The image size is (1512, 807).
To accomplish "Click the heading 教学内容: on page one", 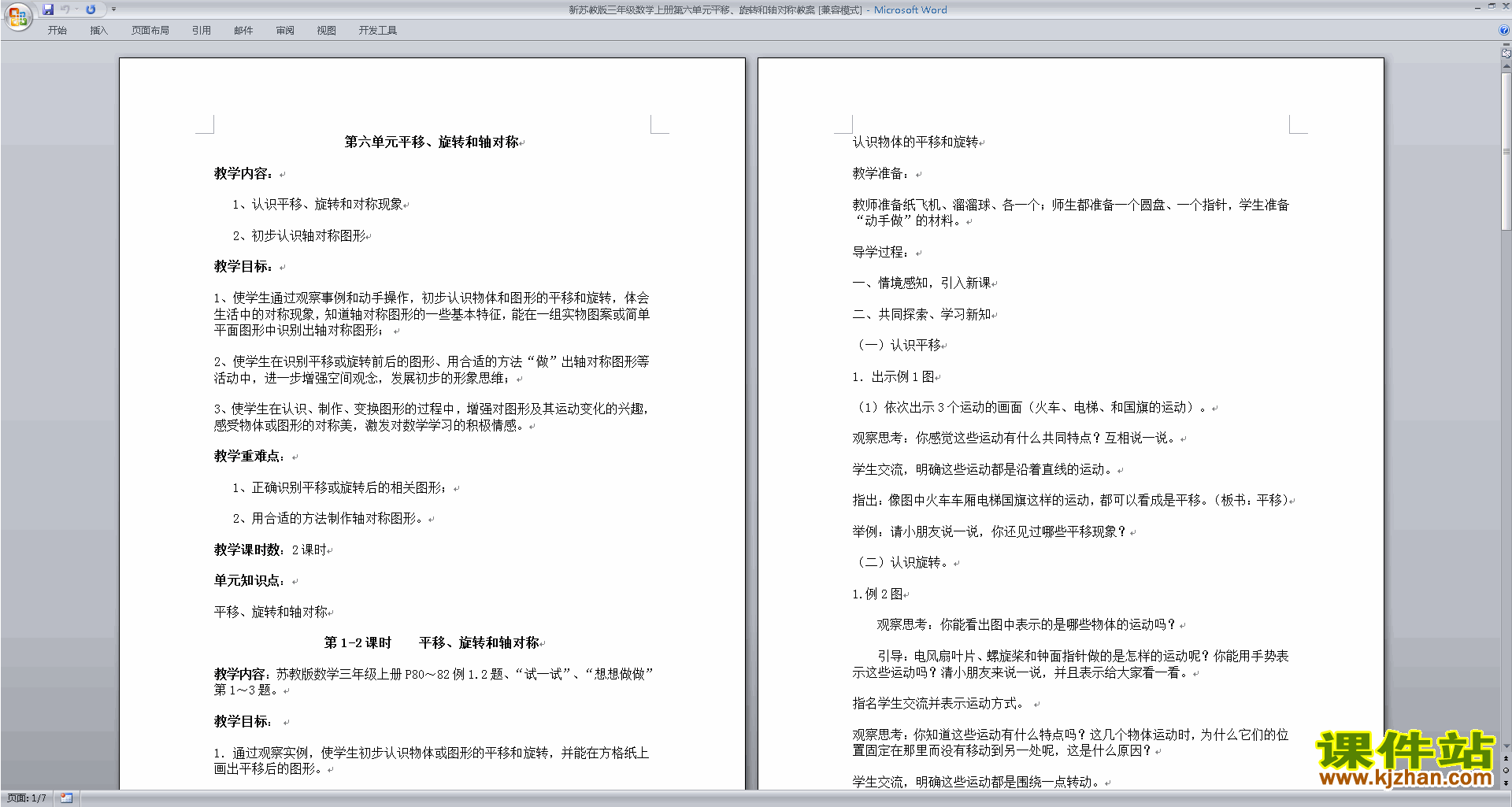I will [243, 173].
